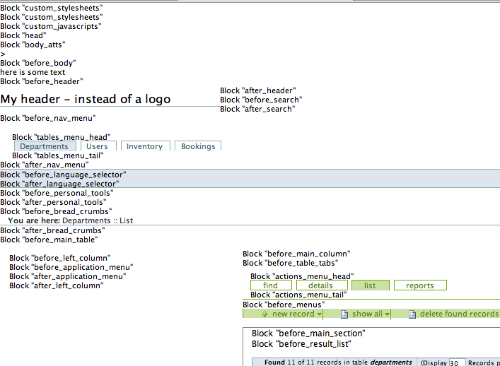Screen dimensions: 500x366
Task: Click the text Block "before_result_list"
Action: pos(302,344)
